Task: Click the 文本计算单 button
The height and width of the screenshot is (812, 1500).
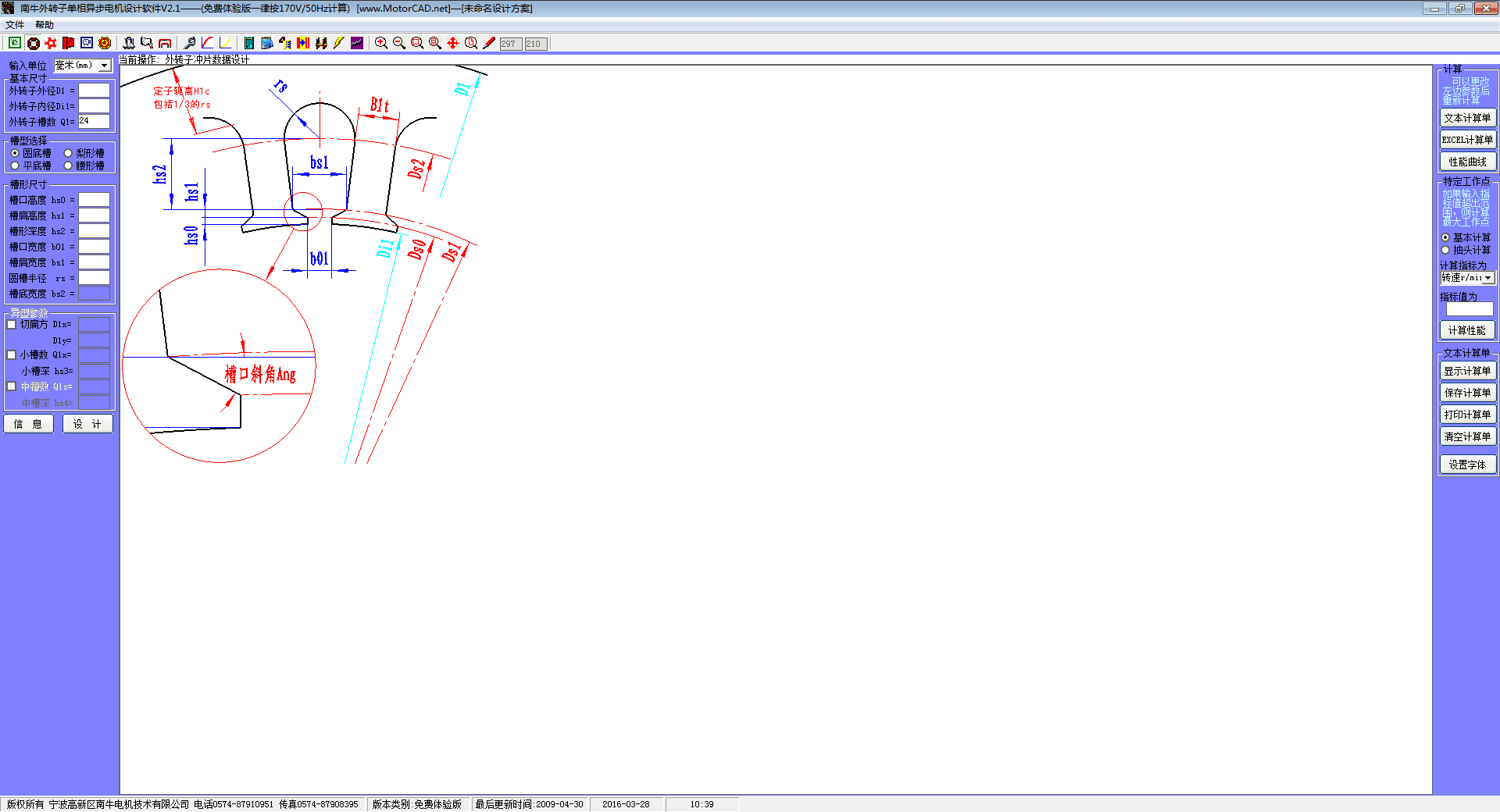Action: 1467,119
